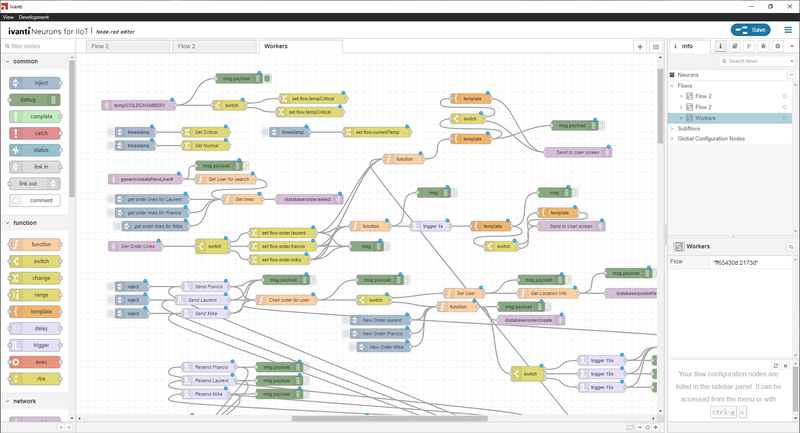The height and width of the screenshot is (433, 800).
Task: Expand Global Configuration Nodes section
Action: (x=672, y=139)
